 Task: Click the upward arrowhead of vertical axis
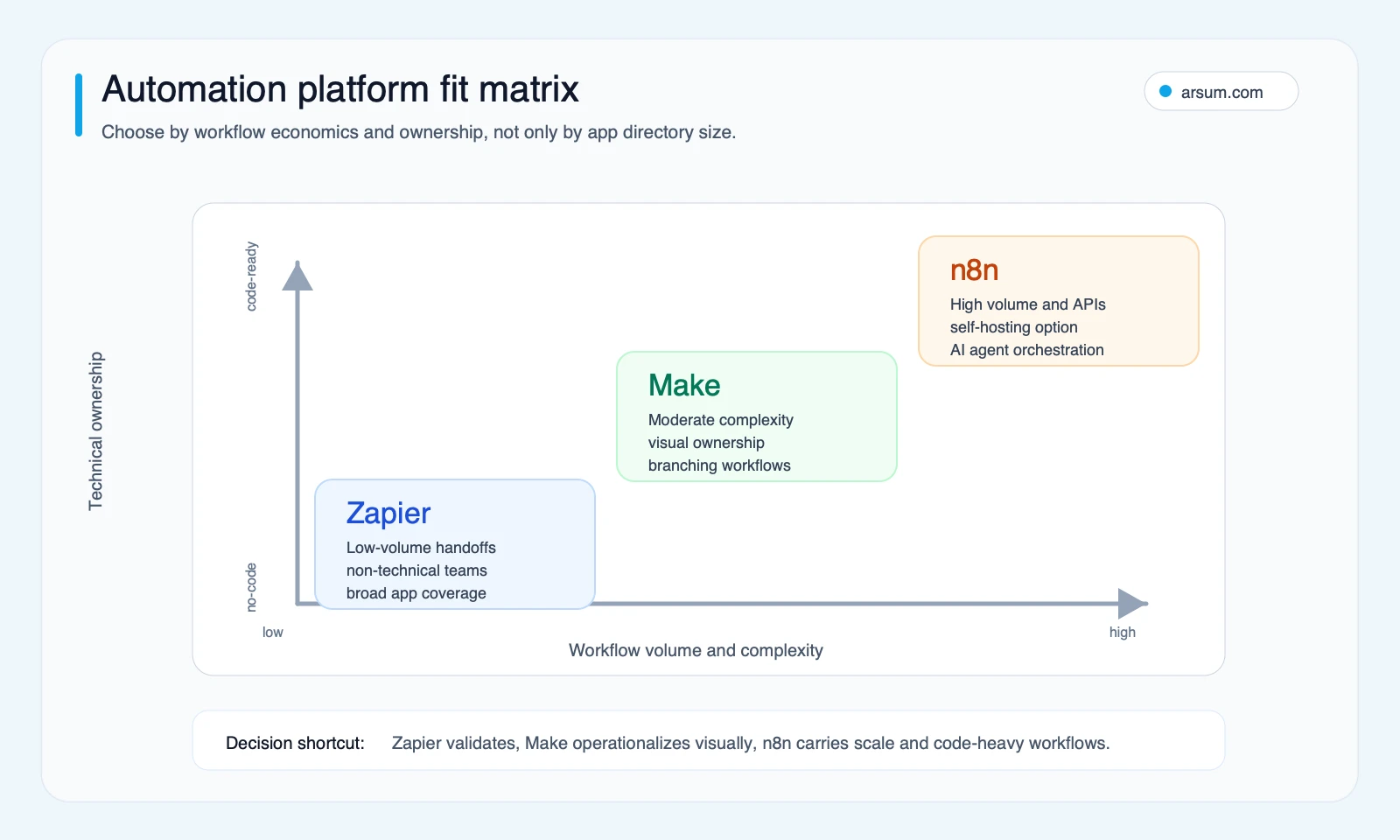[x=297, y=276]
